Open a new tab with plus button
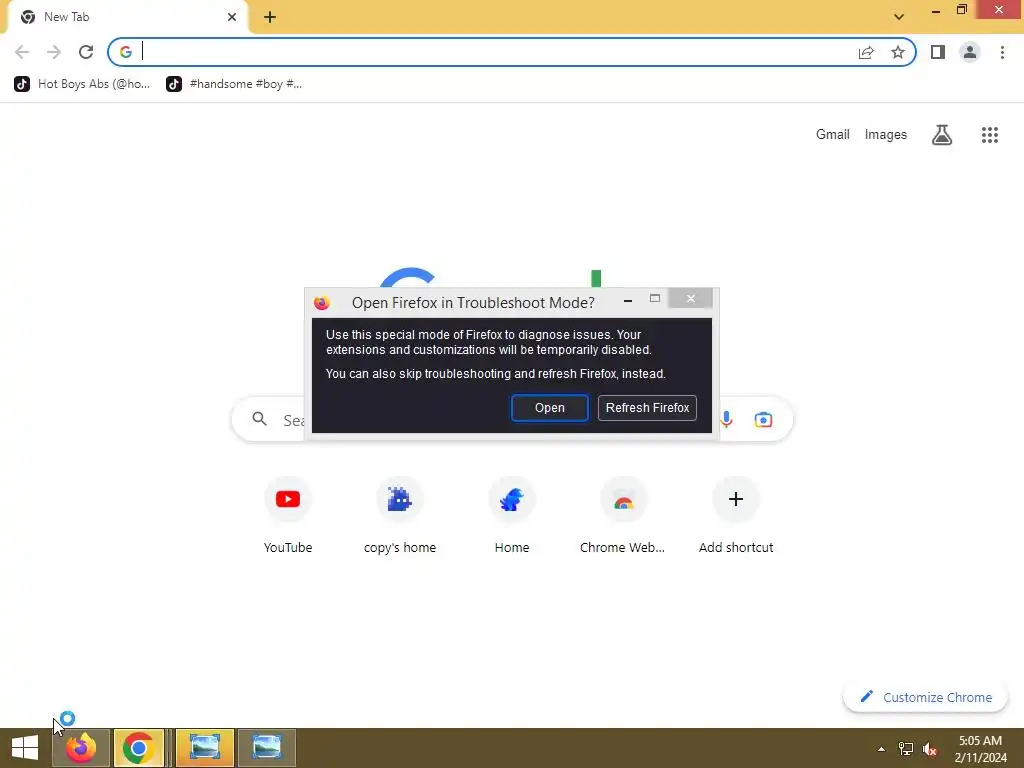Screen dimensions: 1024x768 pos(270,17)
